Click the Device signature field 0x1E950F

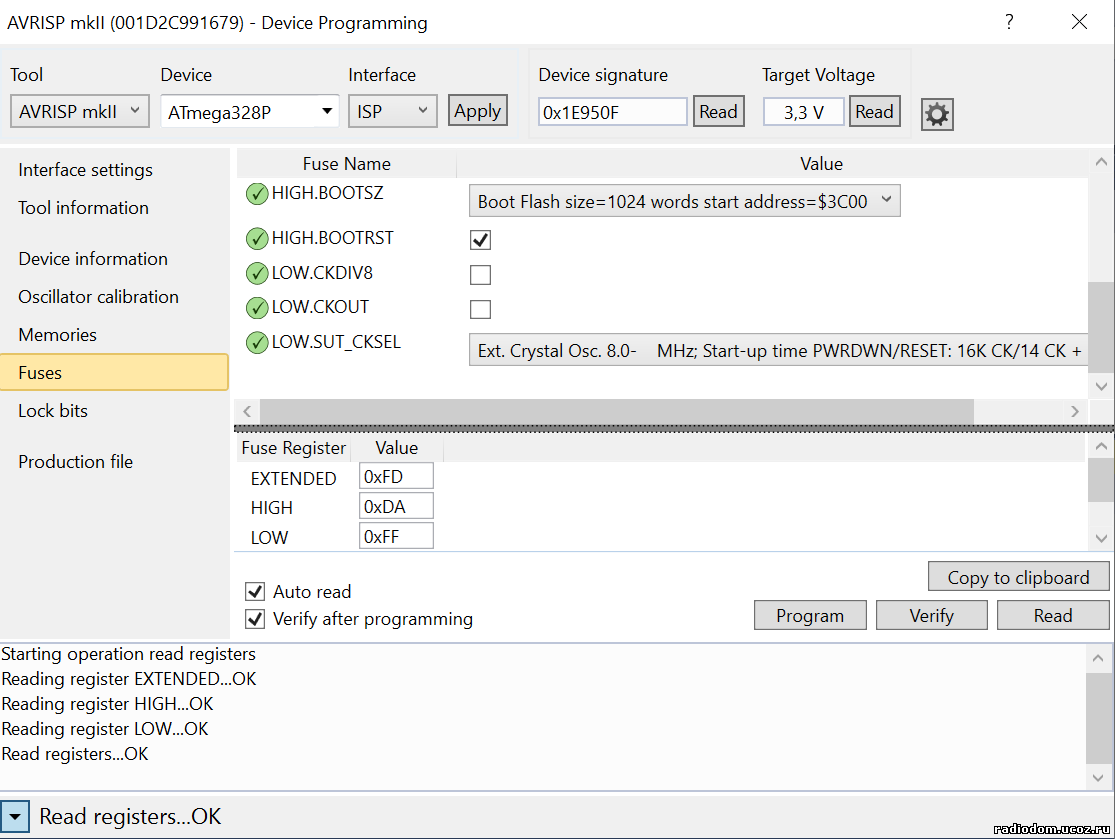pyautogui.click(x=612, y=112)
